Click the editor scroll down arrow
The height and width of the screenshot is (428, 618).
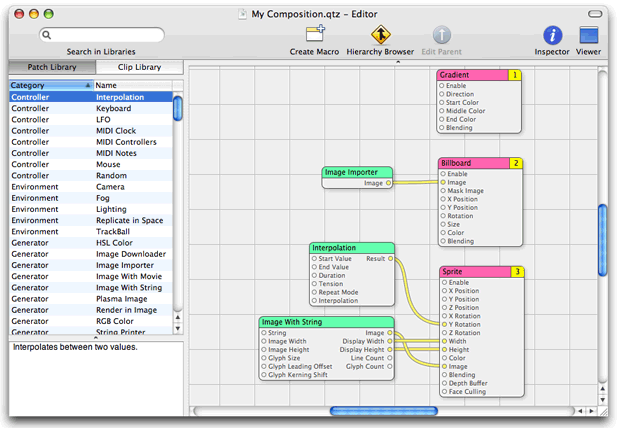click(x=602, y=400)
